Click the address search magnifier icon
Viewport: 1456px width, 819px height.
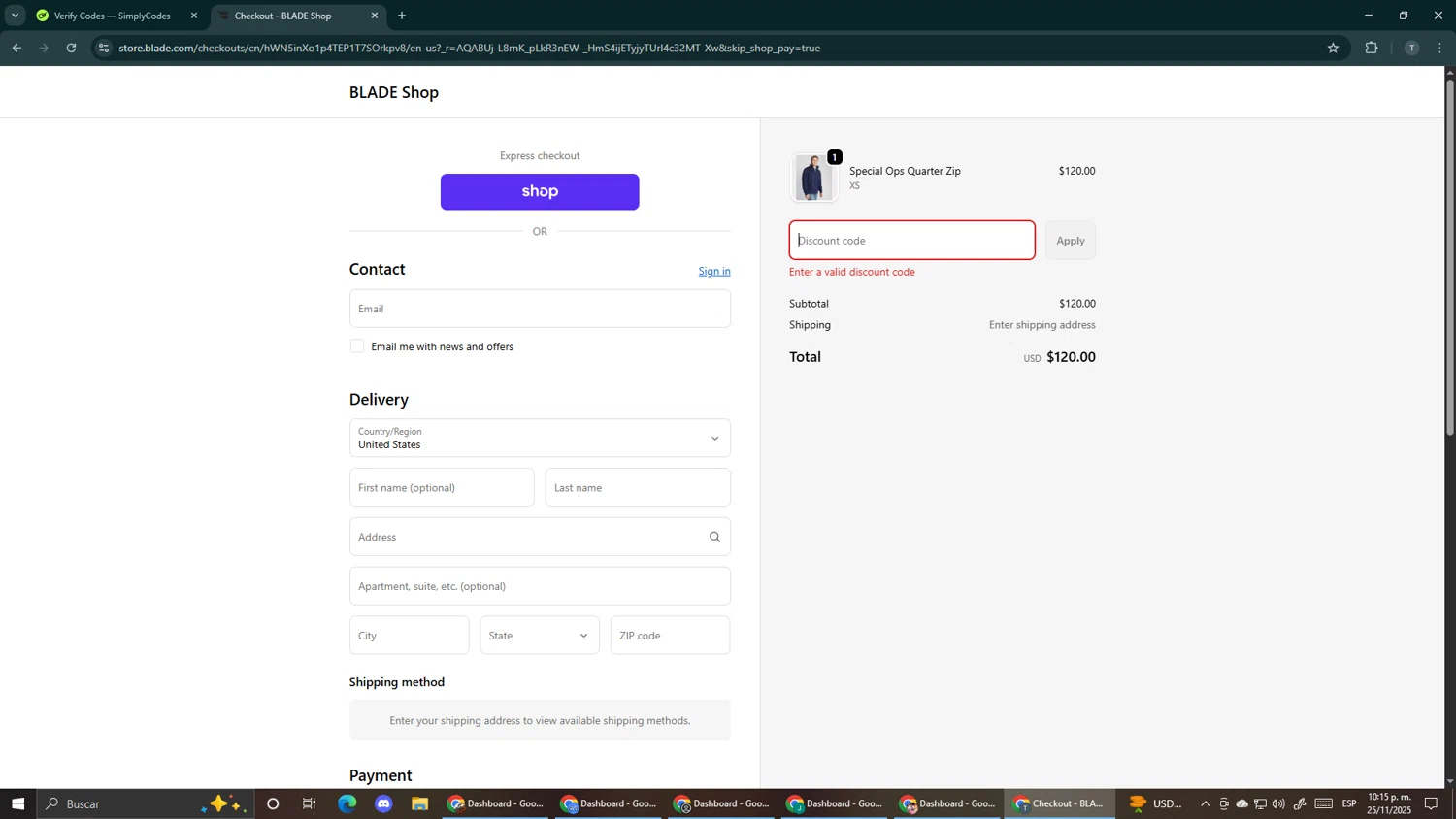tap(715, 537)
